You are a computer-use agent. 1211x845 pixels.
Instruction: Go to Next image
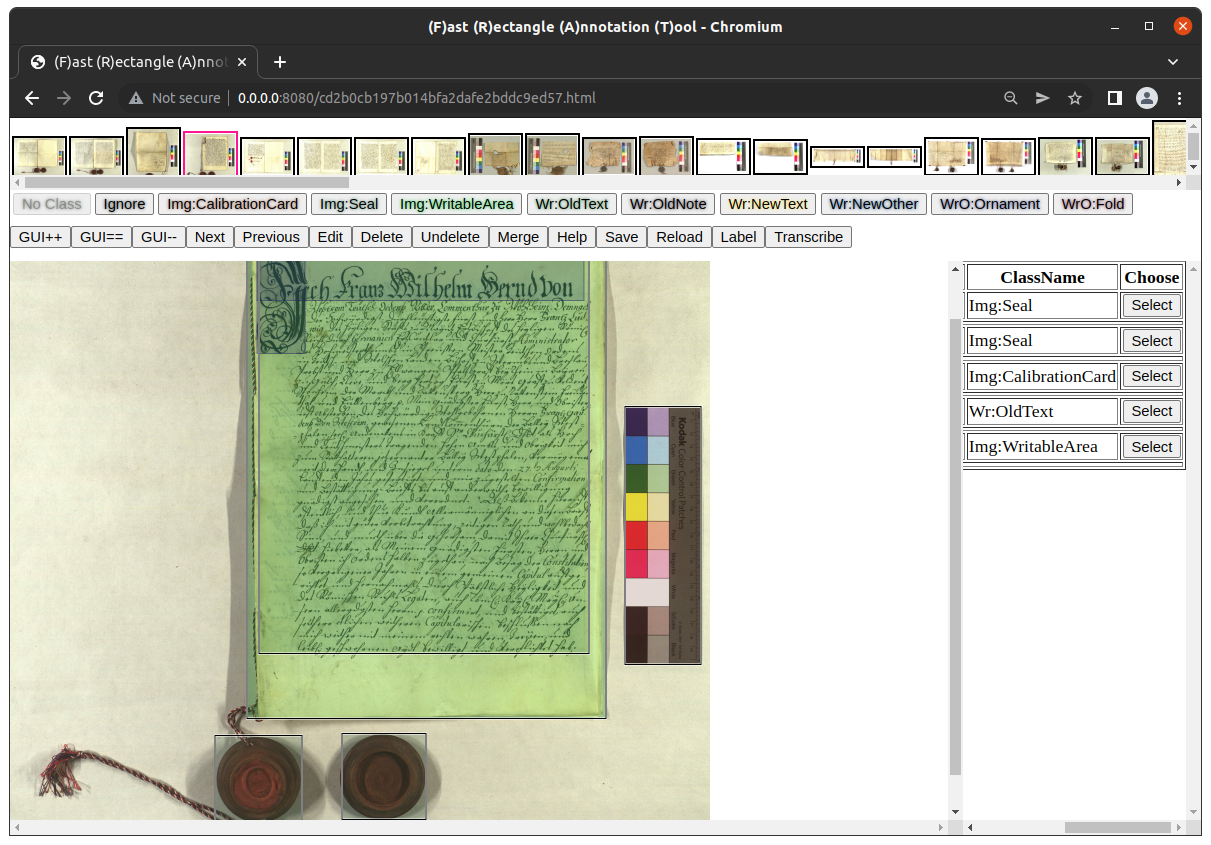[x=209, y=237]
